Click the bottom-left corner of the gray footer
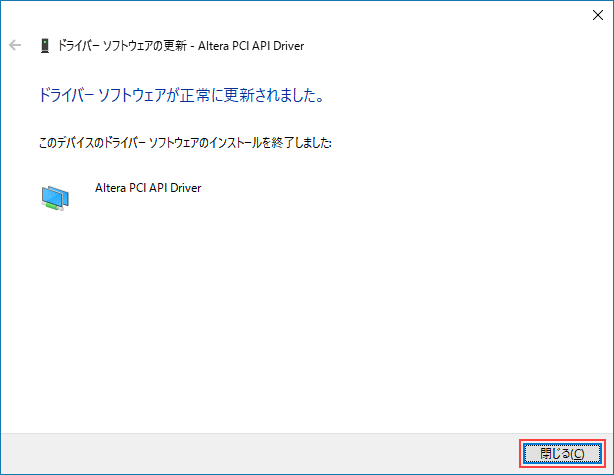The image size is (614, 475). pyautogui.click(x=5, y=469)
